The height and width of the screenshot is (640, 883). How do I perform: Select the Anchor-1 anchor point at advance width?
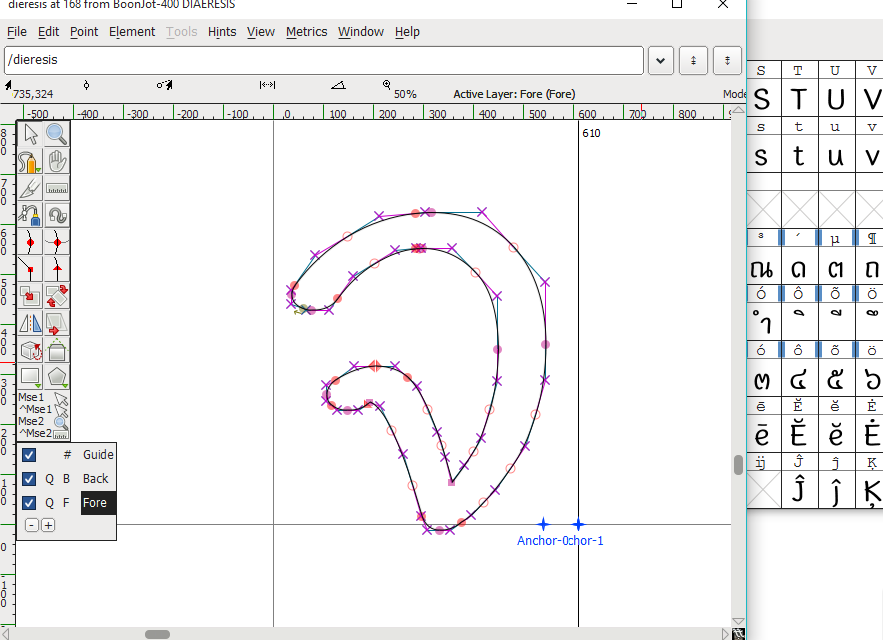[x=578, y=525]
